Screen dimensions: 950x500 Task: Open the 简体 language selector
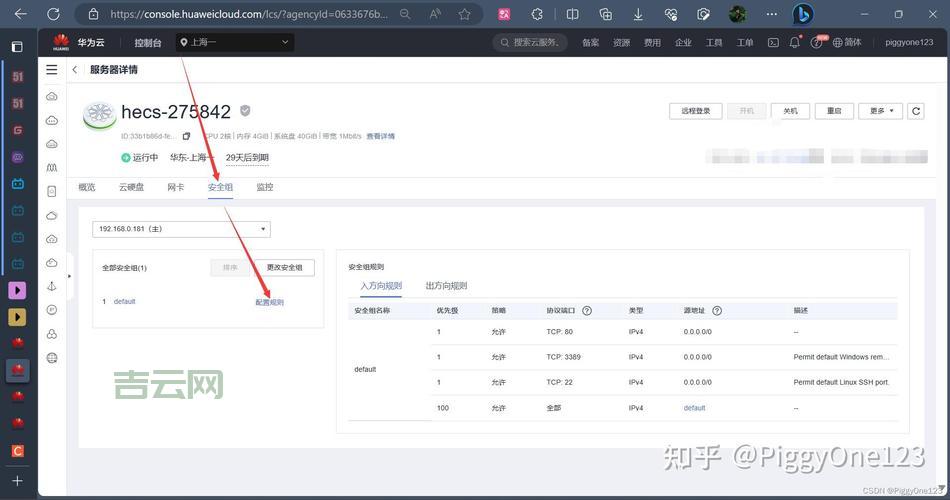(x=847, y=42)
